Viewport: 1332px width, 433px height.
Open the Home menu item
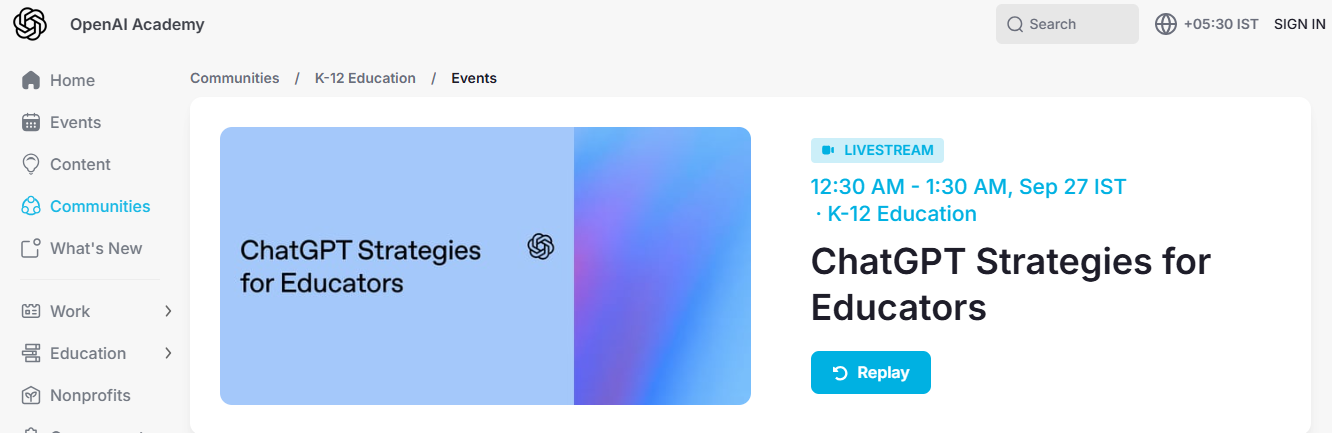click(x=72, y=80)
